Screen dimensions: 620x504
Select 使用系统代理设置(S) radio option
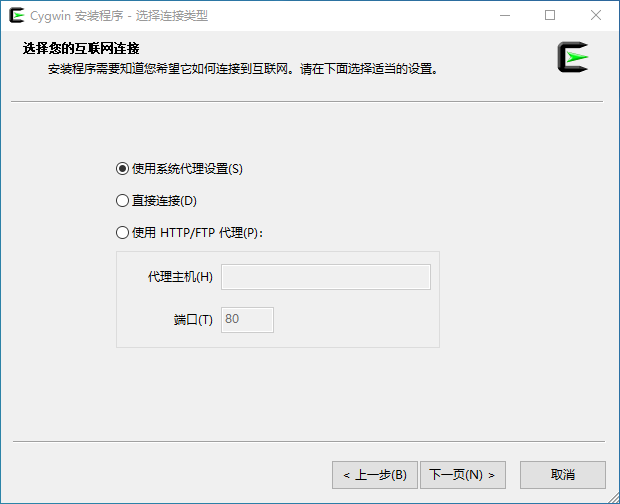click(x=123, y=169)
